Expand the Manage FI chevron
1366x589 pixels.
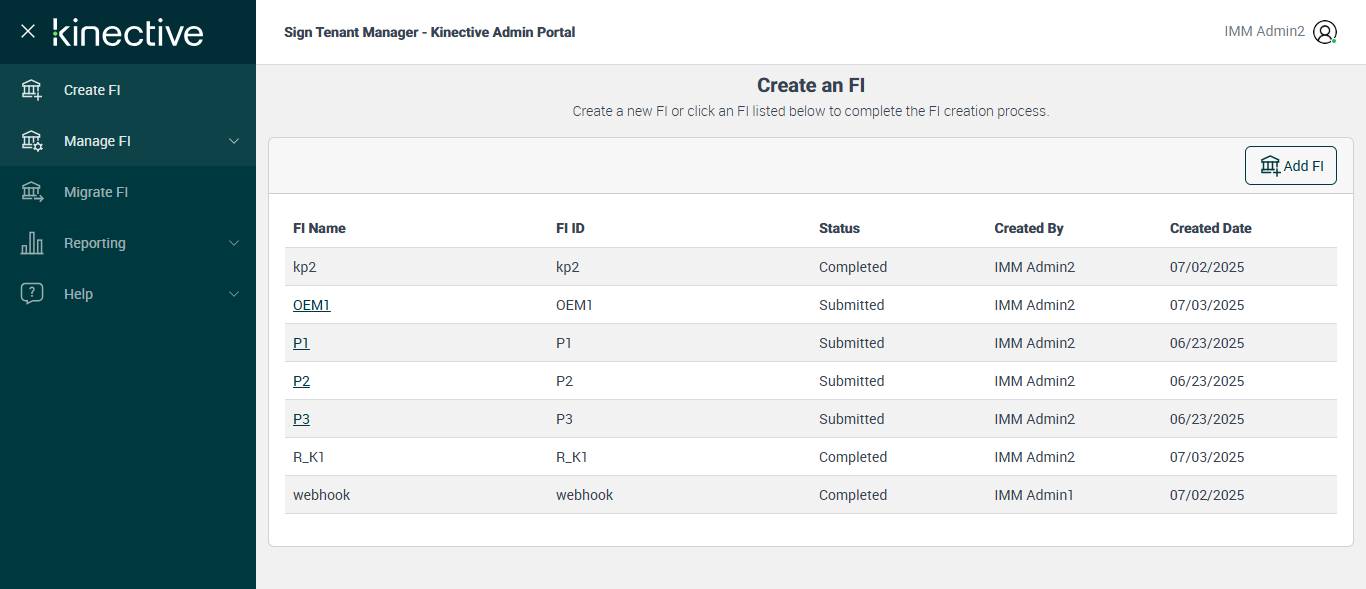[x=234, y=141]
